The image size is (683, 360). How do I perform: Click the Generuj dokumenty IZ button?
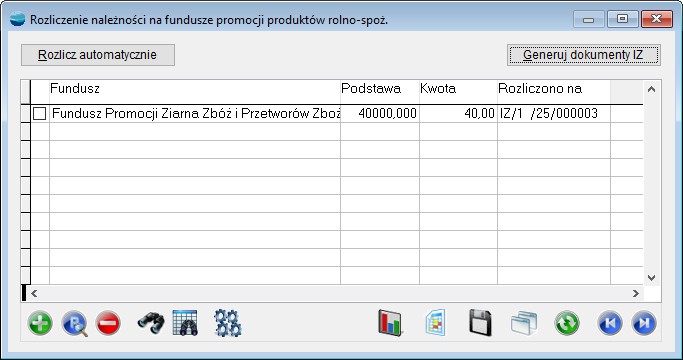click(x=584, y=55)
